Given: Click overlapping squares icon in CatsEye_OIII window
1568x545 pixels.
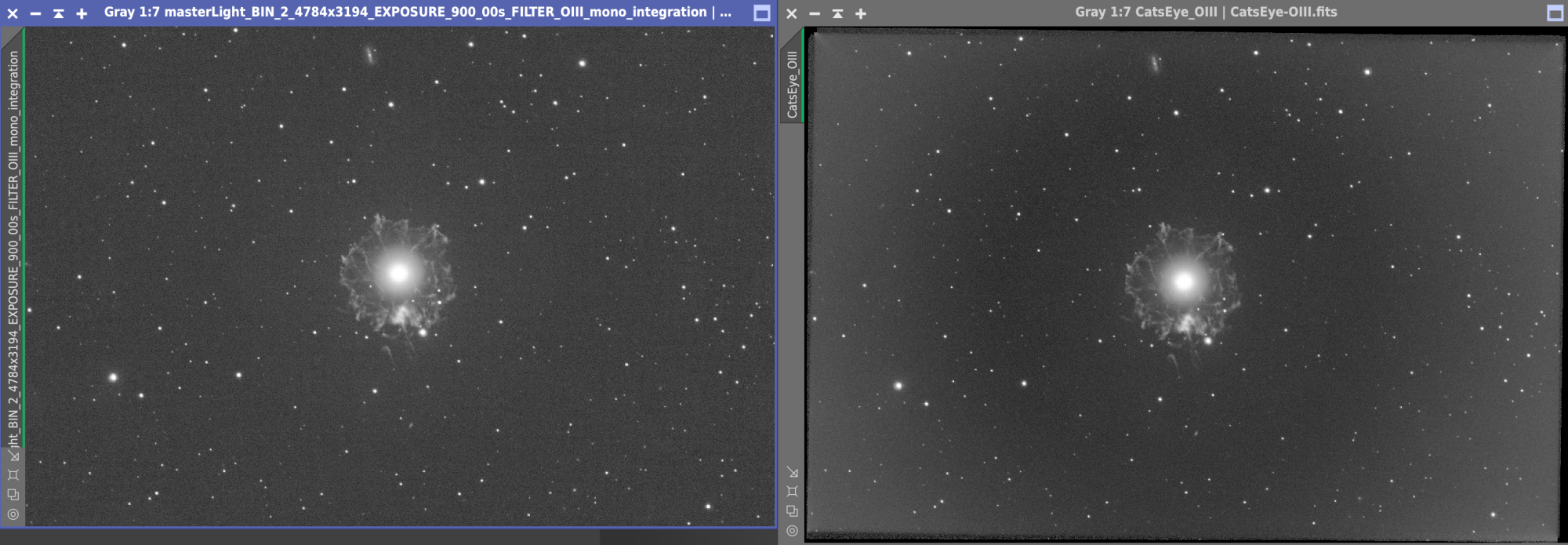Looking at the screenshot, I should (793, 511).
